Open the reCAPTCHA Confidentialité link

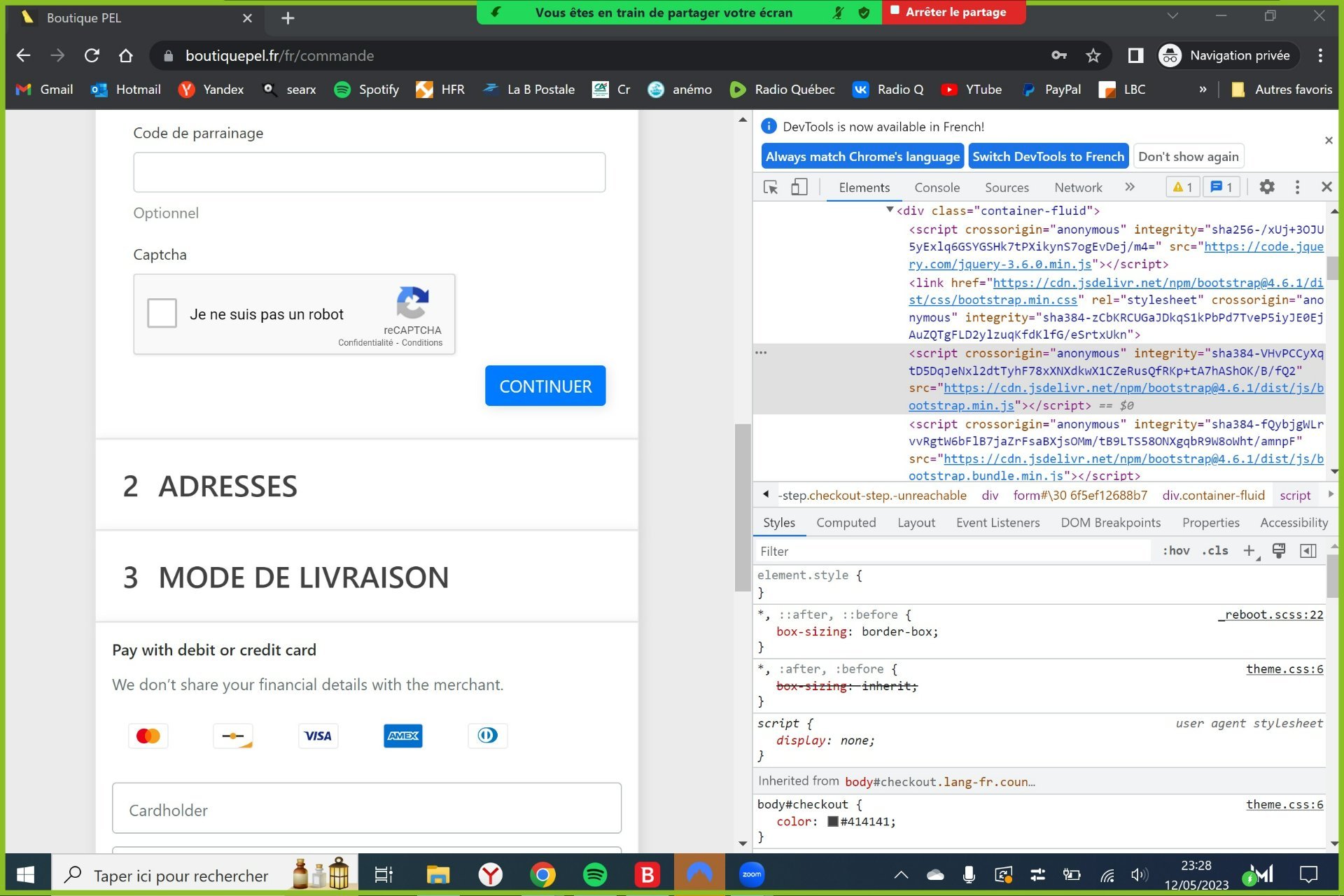(365, 343)
